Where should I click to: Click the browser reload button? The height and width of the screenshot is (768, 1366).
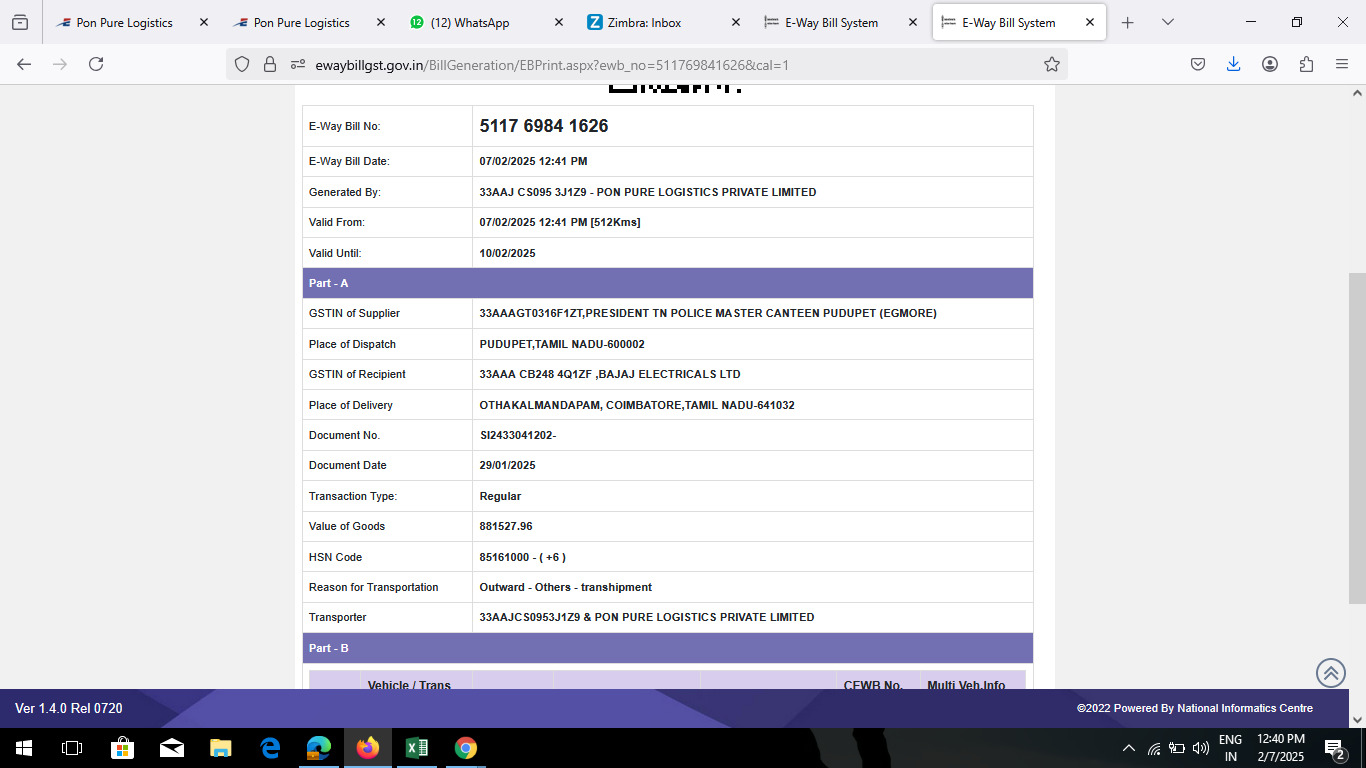click(x=96, y=64)
